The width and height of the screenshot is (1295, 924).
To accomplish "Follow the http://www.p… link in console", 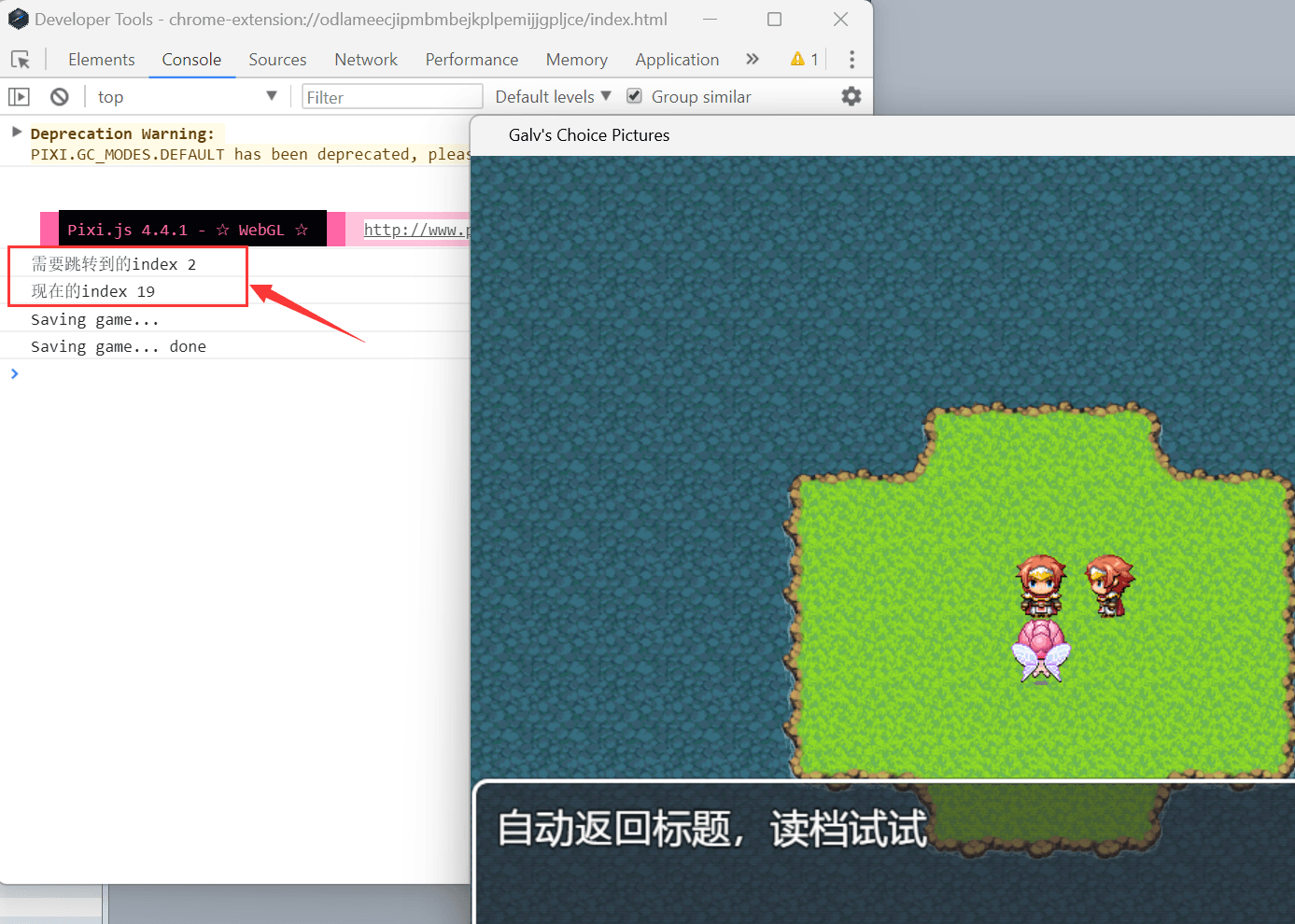I will click(417, 230).
